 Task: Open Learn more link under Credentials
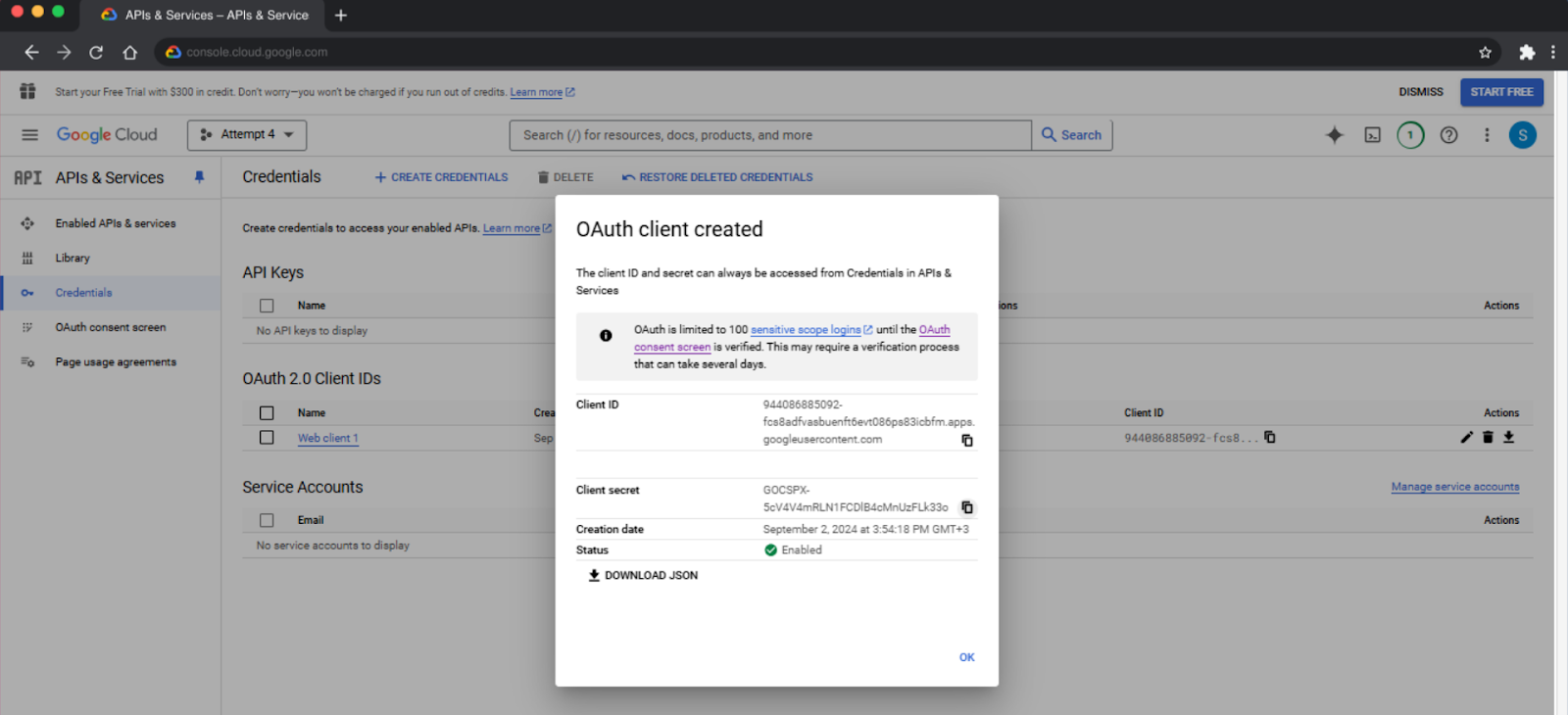tap(516, 228)
